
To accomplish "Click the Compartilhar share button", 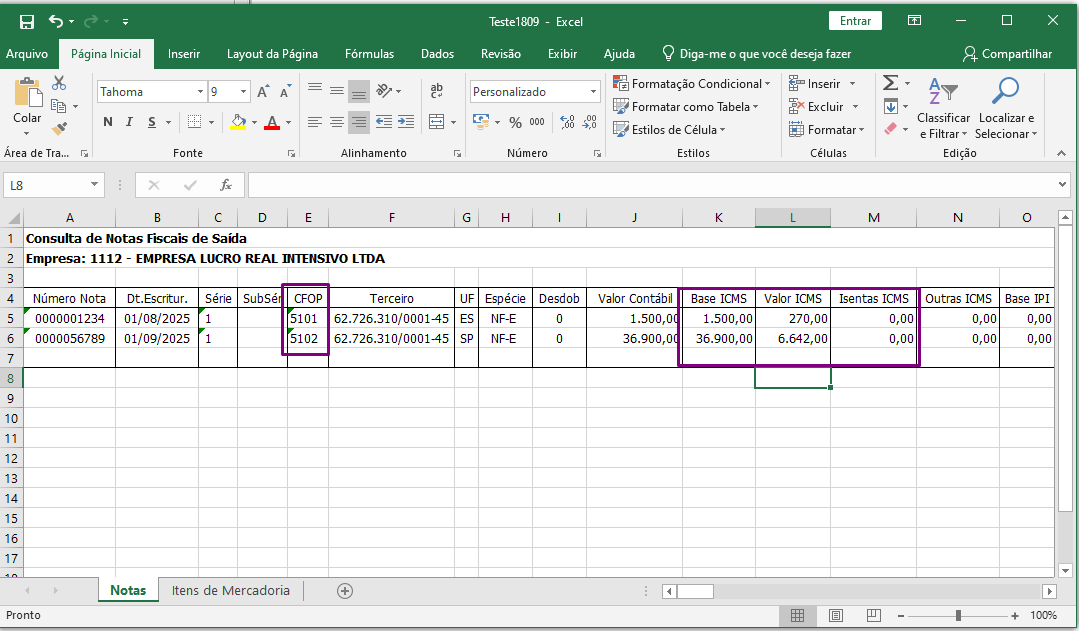I will click(1007, 54).
